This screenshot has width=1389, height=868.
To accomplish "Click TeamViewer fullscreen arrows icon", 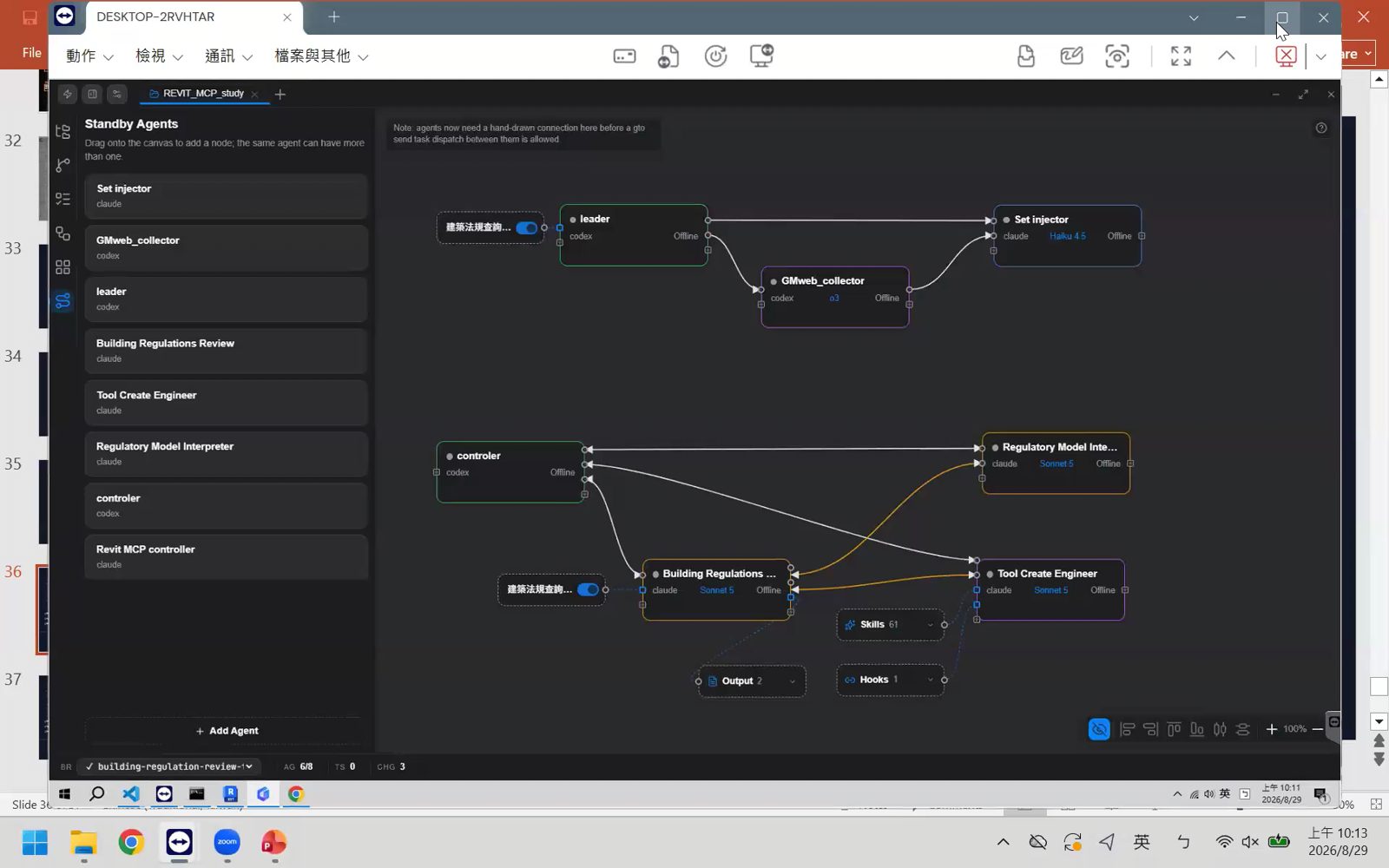I will click(1181, 56).
